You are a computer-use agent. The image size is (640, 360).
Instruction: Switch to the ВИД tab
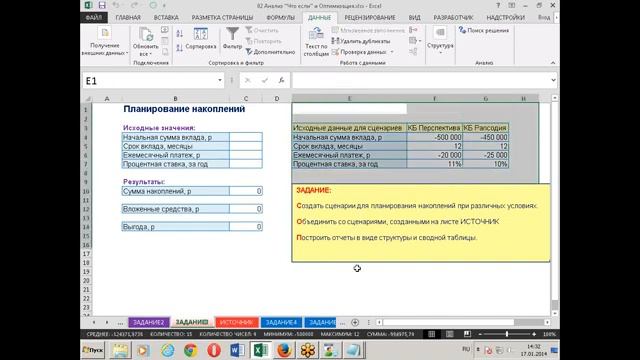coord(414,18)
